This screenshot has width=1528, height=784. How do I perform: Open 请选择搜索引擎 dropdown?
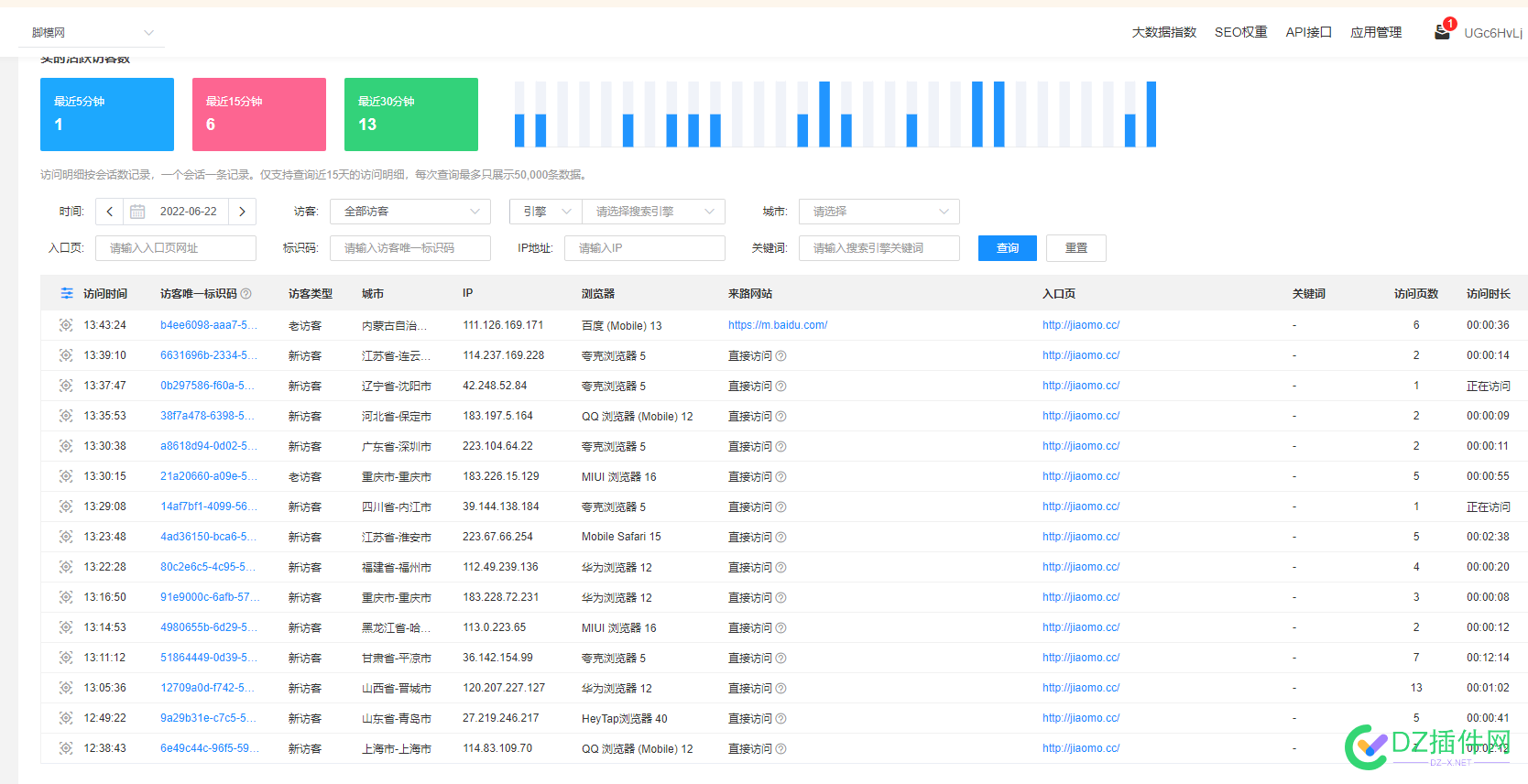654,212
